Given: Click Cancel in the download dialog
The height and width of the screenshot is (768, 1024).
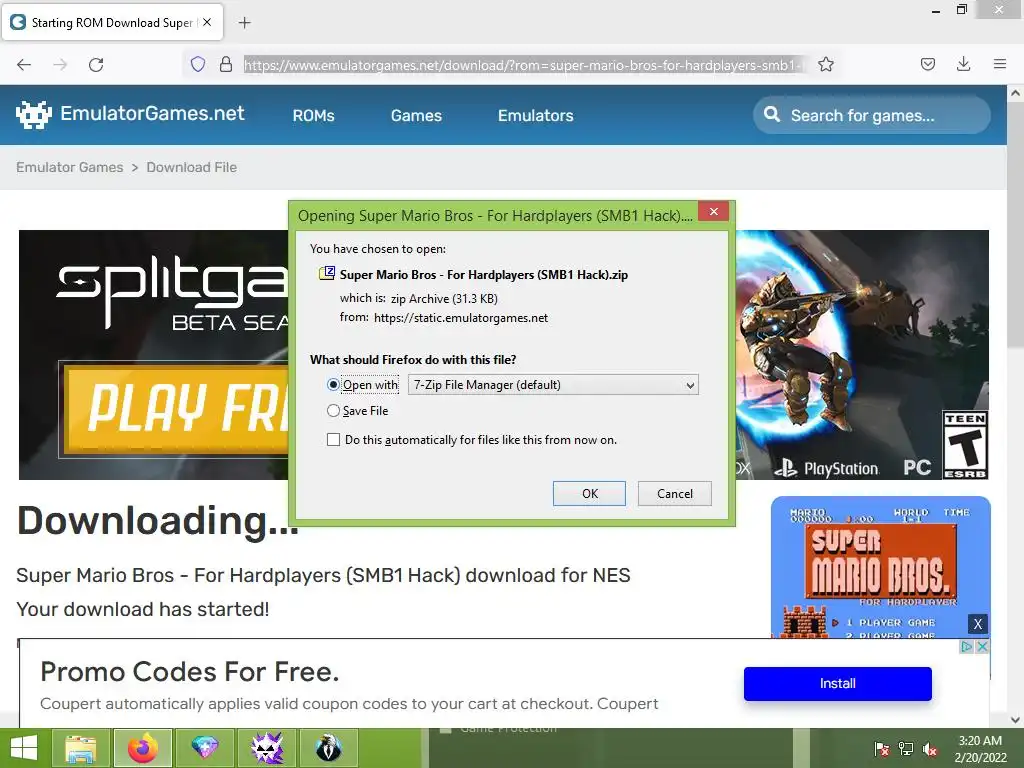Looking at the screenshot, I should [x=675, y=494].
